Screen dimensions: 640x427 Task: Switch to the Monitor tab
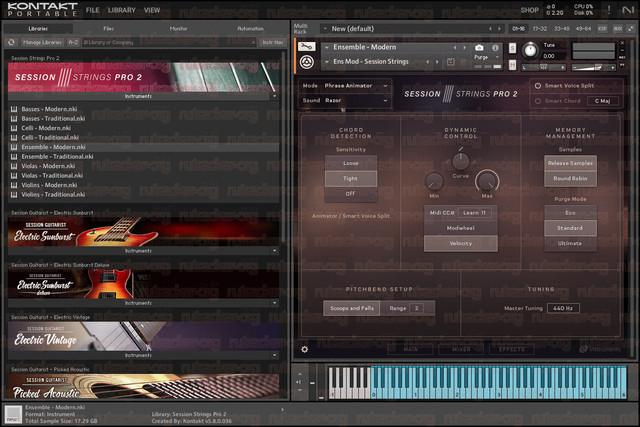(178, 29)
